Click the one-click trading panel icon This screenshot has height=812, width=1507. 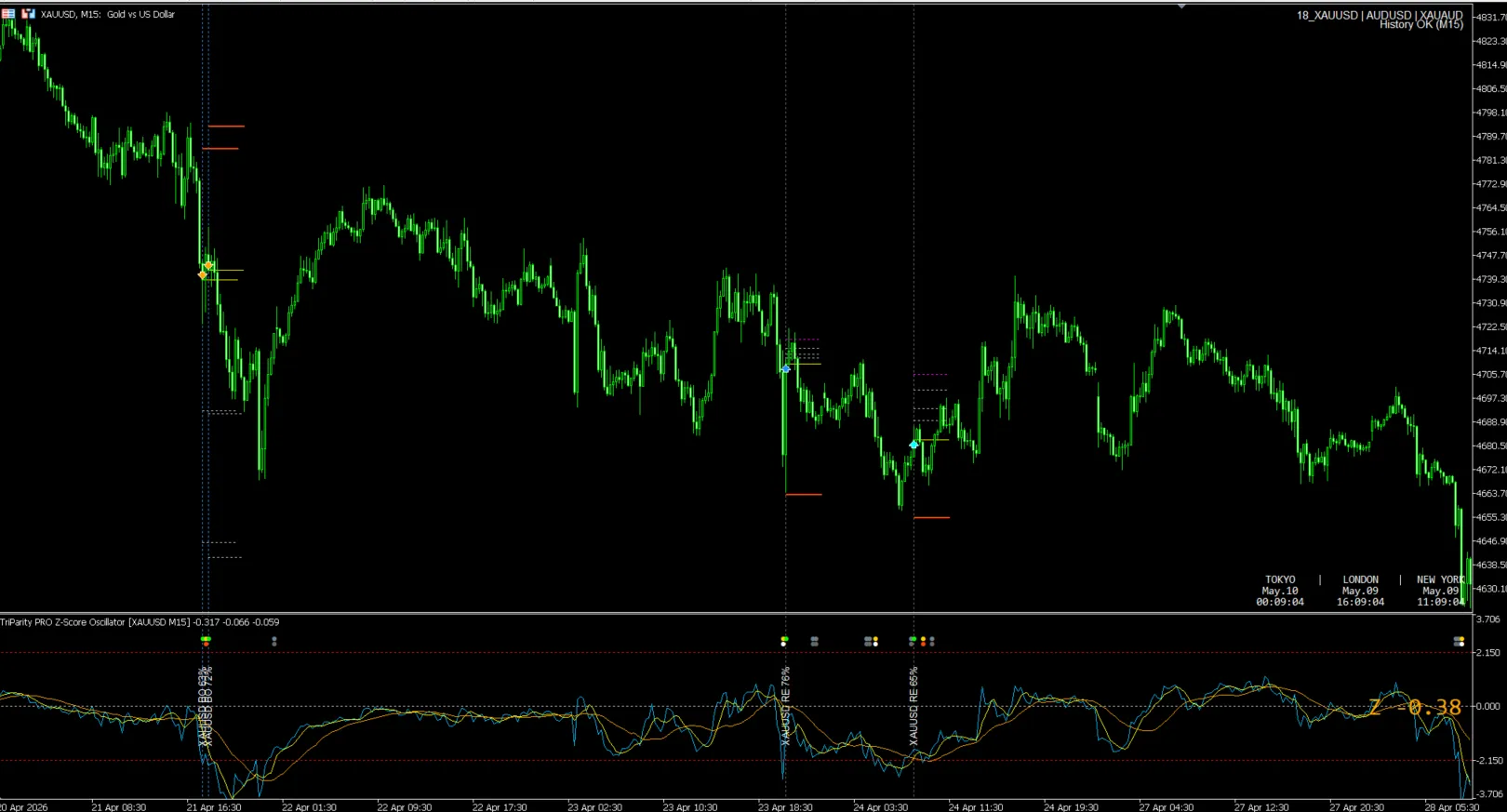28,14
